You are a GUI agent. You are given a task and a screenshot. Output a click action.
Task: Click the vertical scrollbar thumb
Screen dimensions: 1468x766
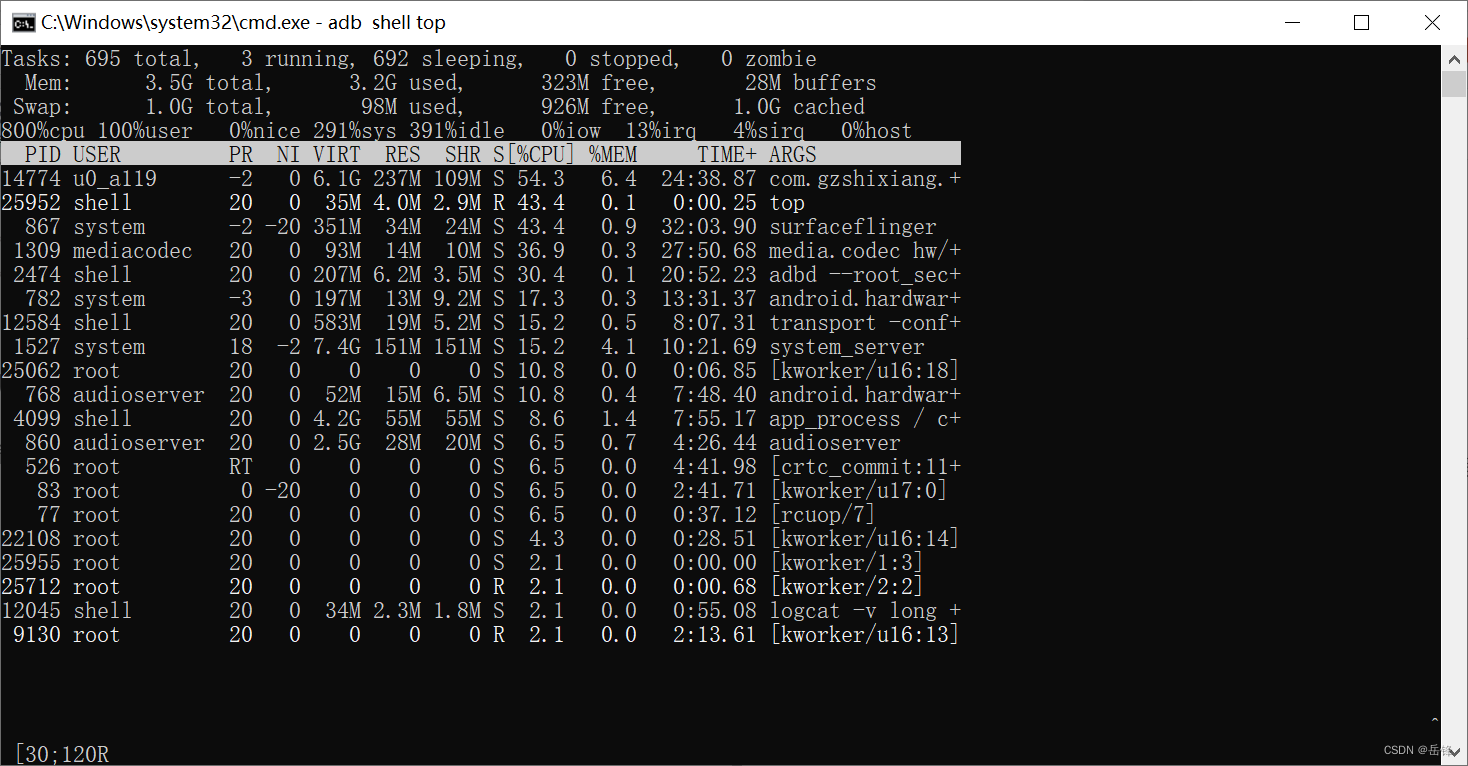pyautogui.click(x=1454, y=84)
